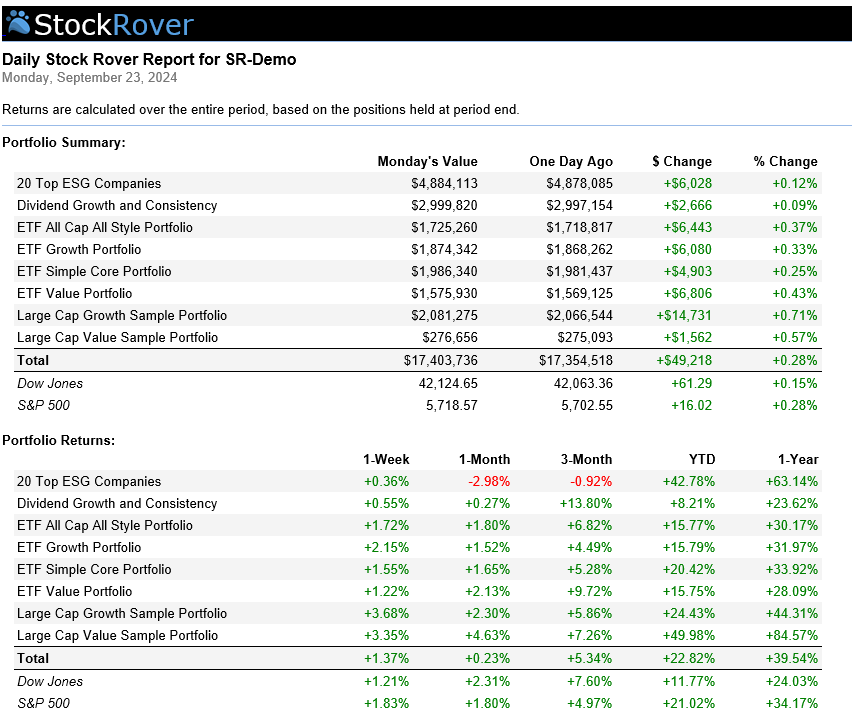Click ETF Simple Core Portfolio summary row
Viewport: 863px width, 727px height.
point(418,271)
